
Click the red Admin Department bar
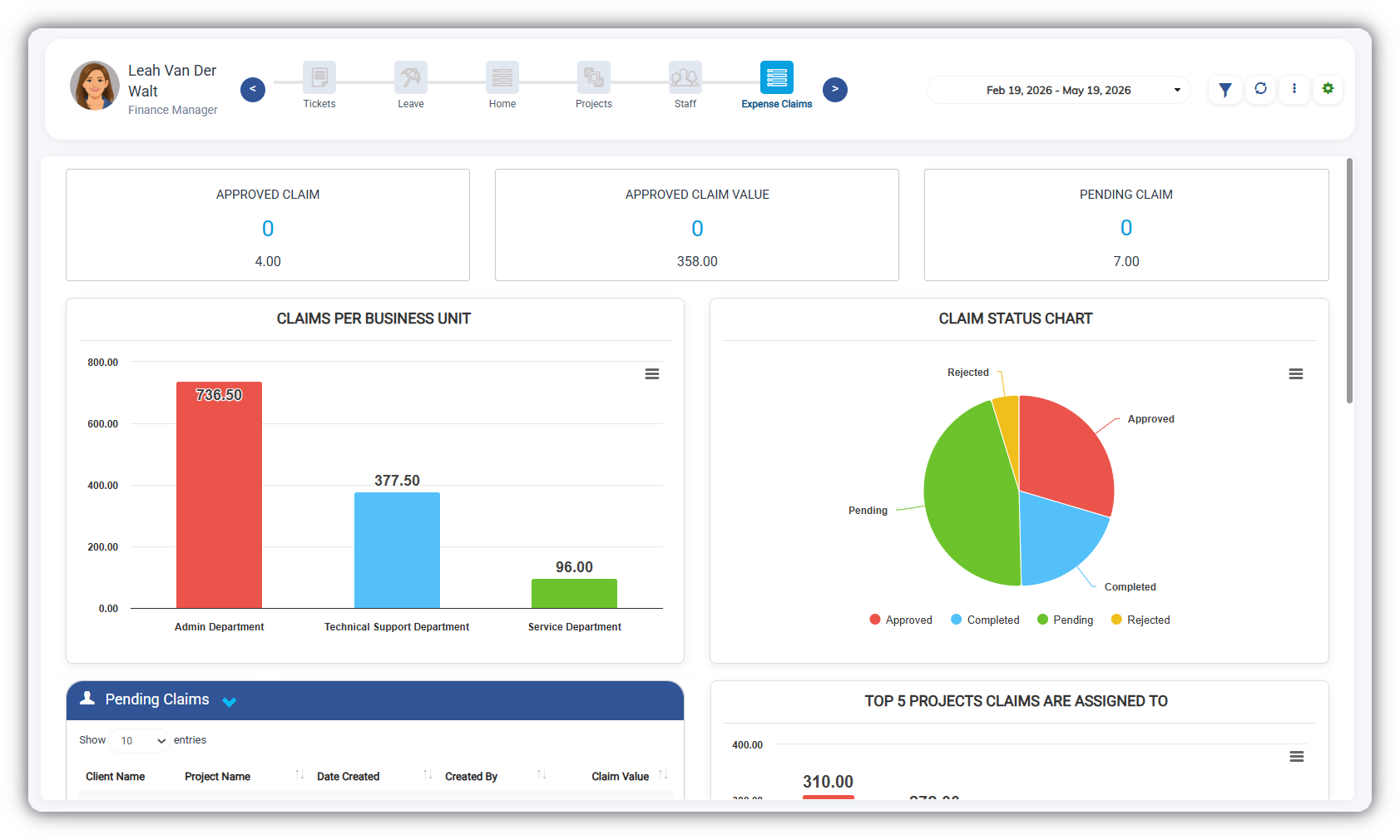click(x=219, y=495)
